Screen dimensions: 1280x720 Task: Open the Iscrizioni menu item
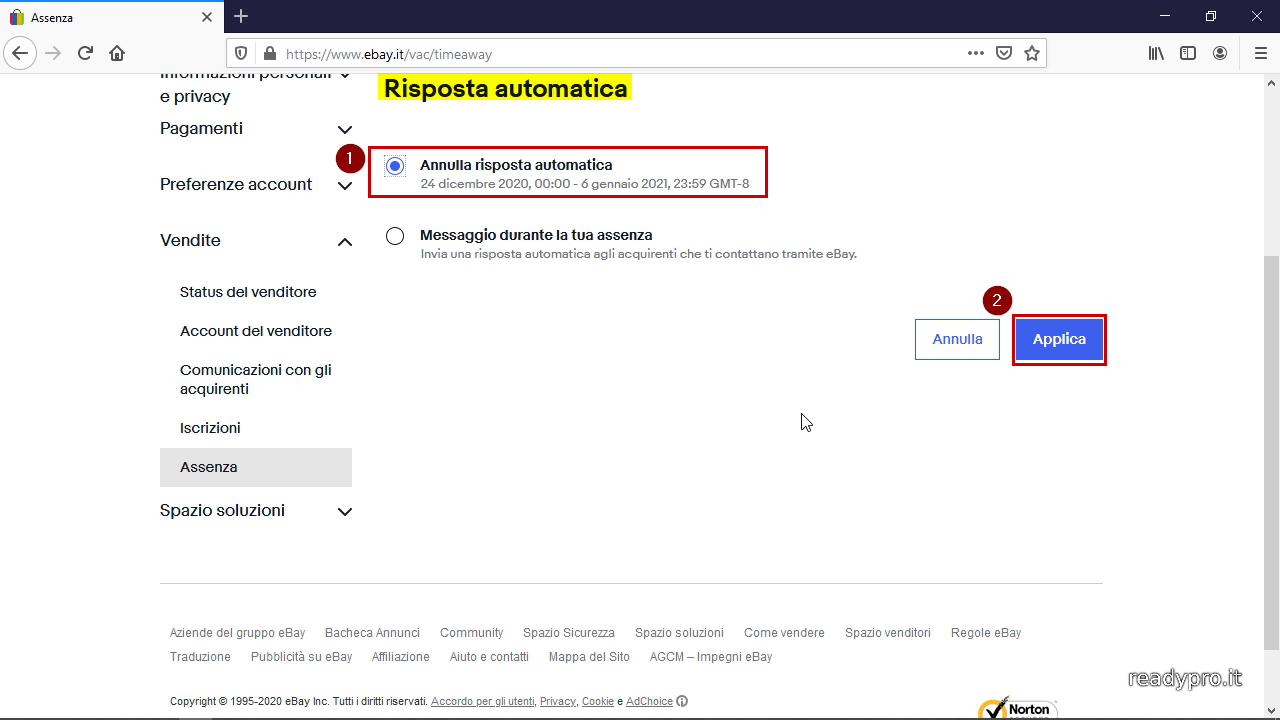210,428
